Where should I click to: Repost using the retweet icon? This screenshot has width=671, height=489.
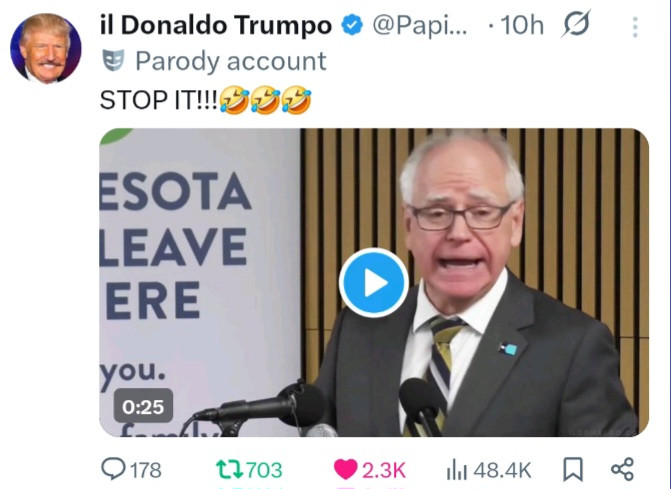[x=229, y=469]
